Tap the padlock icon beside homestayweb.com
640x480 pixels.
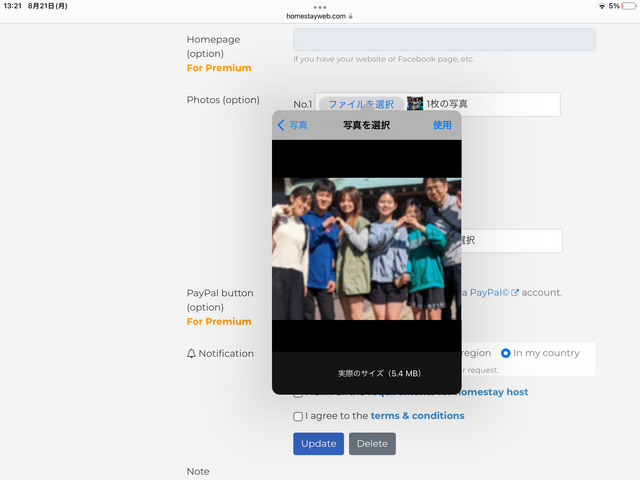[x=350, y=16]
